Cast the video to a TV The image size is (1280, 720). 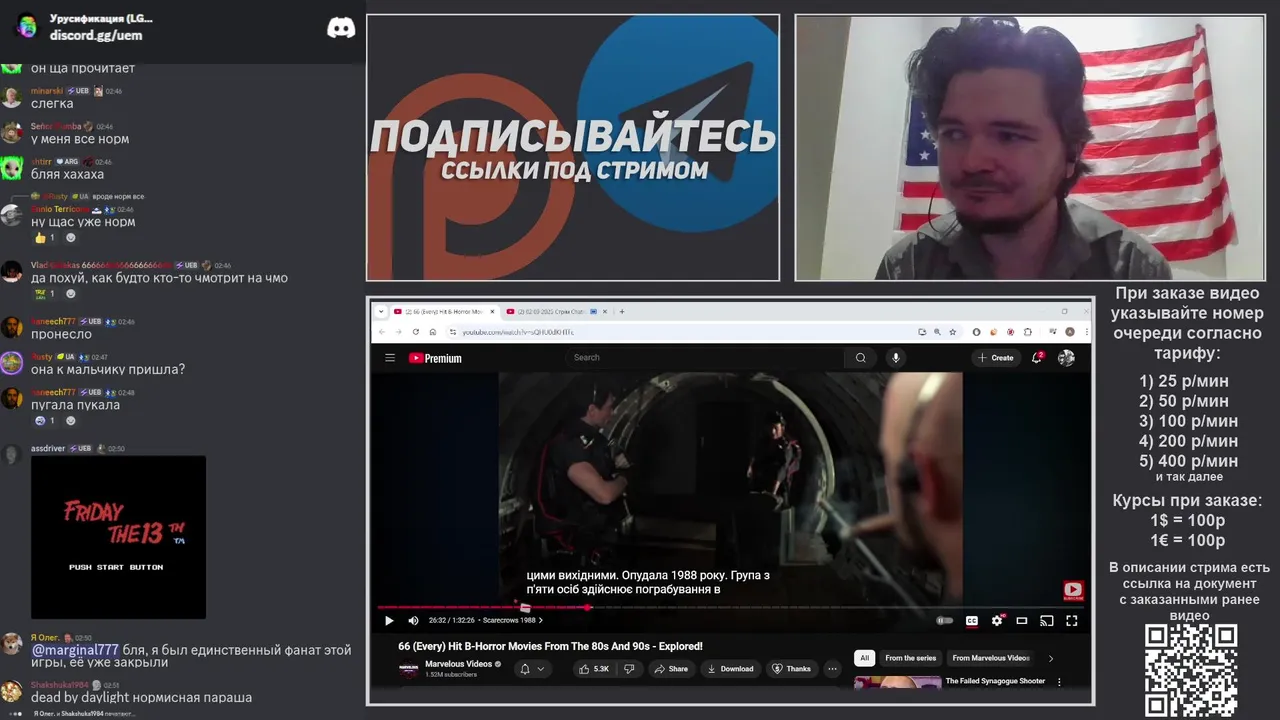click(x=1047, y=621)
